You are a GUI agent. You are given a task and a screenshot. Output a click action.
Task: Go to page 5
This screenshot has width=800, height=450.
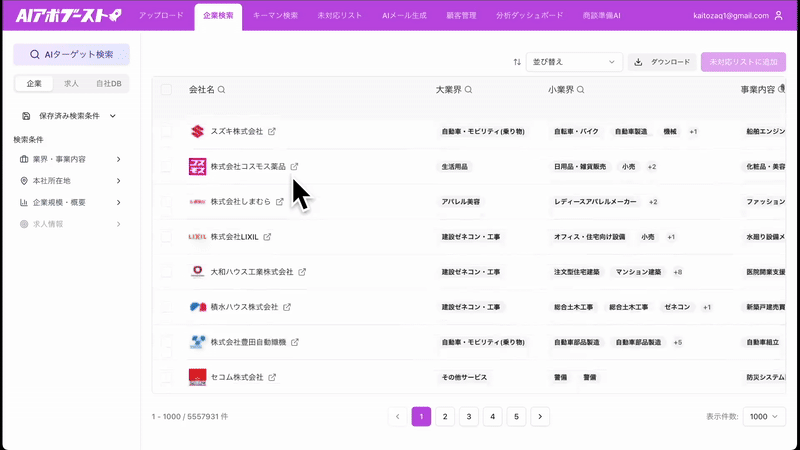click(x=516, y=417)
